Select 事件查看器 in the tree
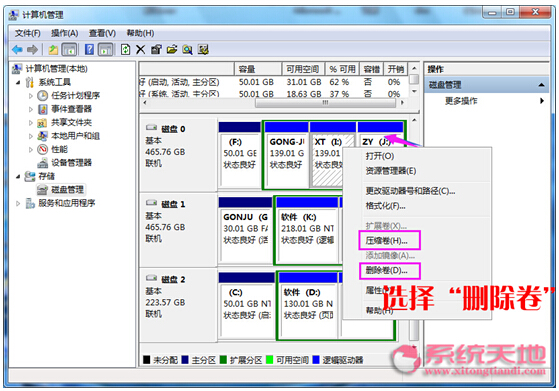 [x=72, y=109]
